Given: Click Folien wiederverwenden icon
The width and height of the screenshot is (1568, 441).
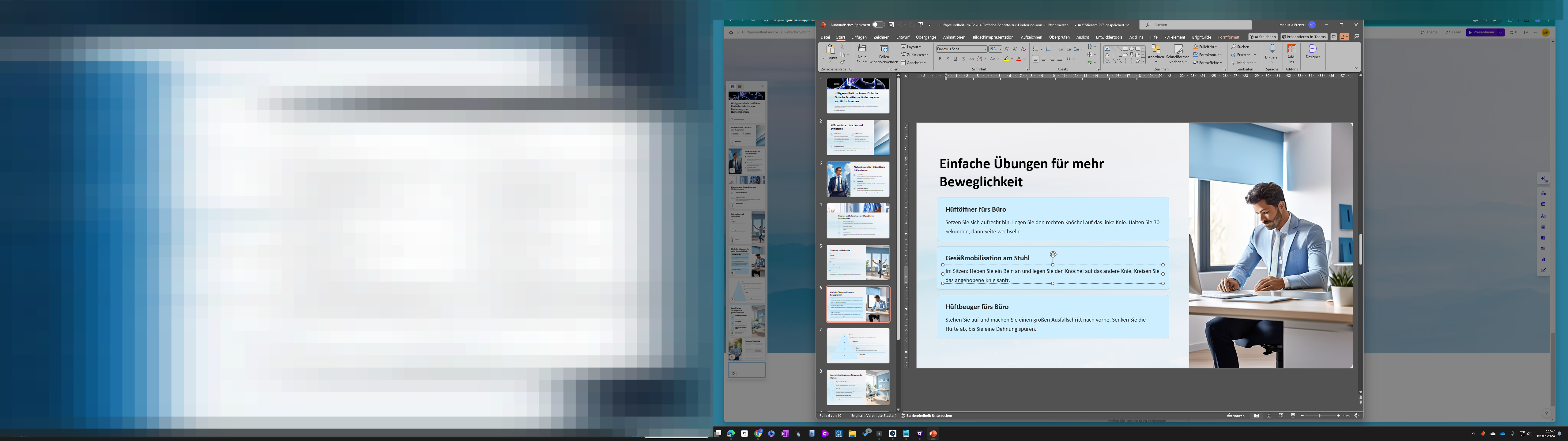Looking at the screenshot, I should tap(884, 49).
